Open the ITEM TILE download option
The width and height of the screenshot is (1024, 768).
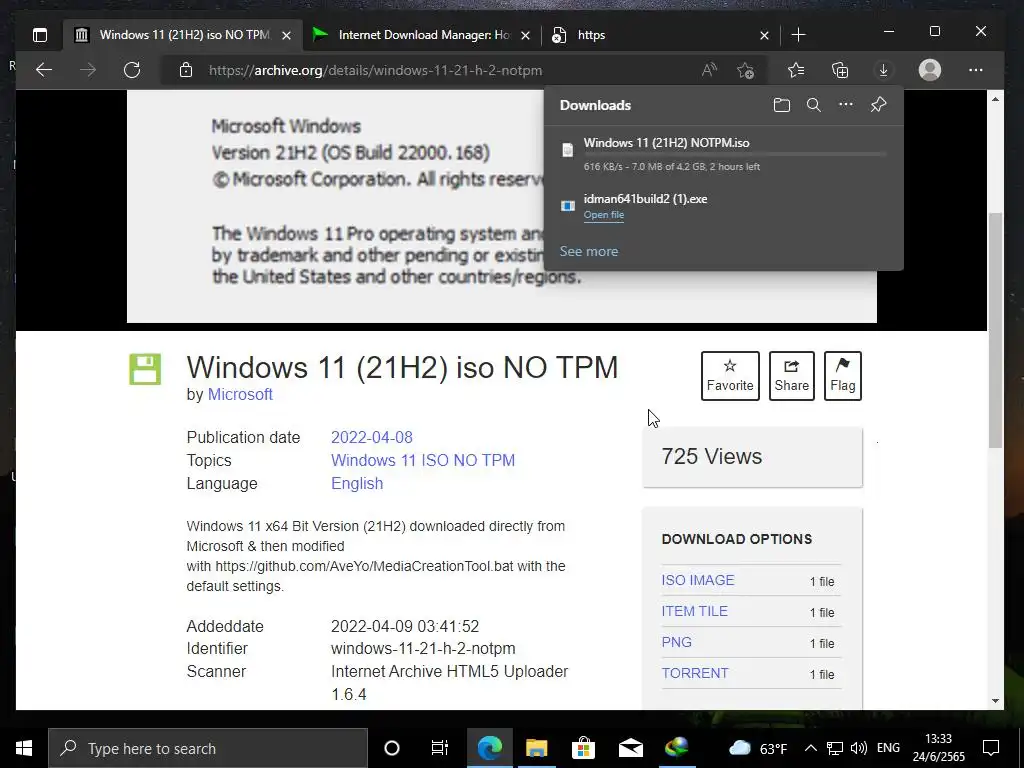click(x=694, y=611)
